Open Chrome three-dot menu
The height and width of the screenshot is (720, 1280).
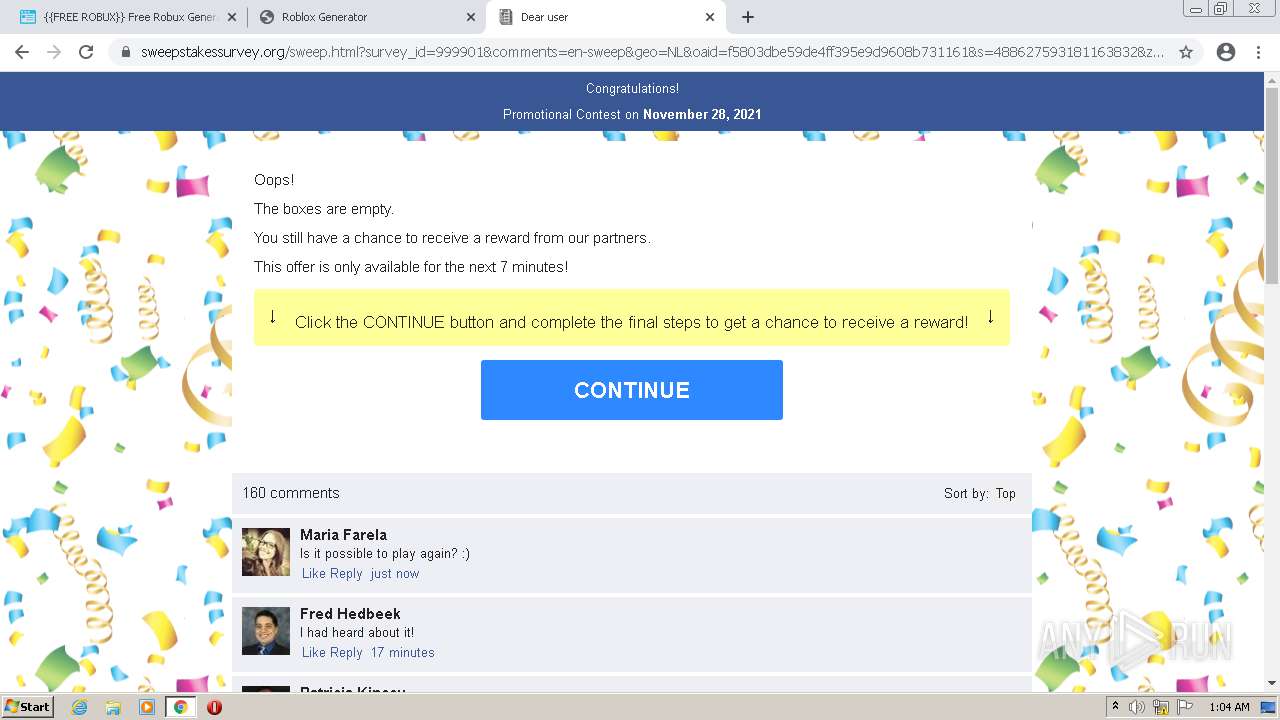point(1258,52)
